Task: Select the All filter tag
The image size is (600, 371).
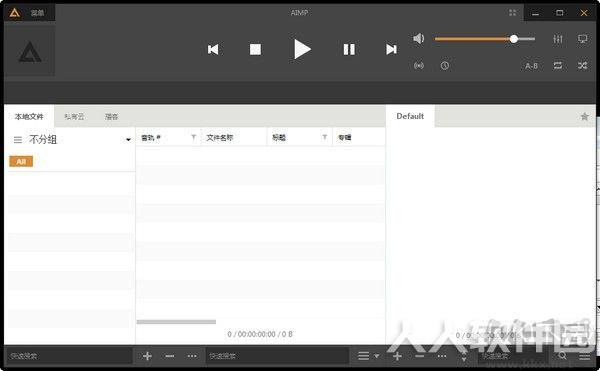Action: coord(21,161)
